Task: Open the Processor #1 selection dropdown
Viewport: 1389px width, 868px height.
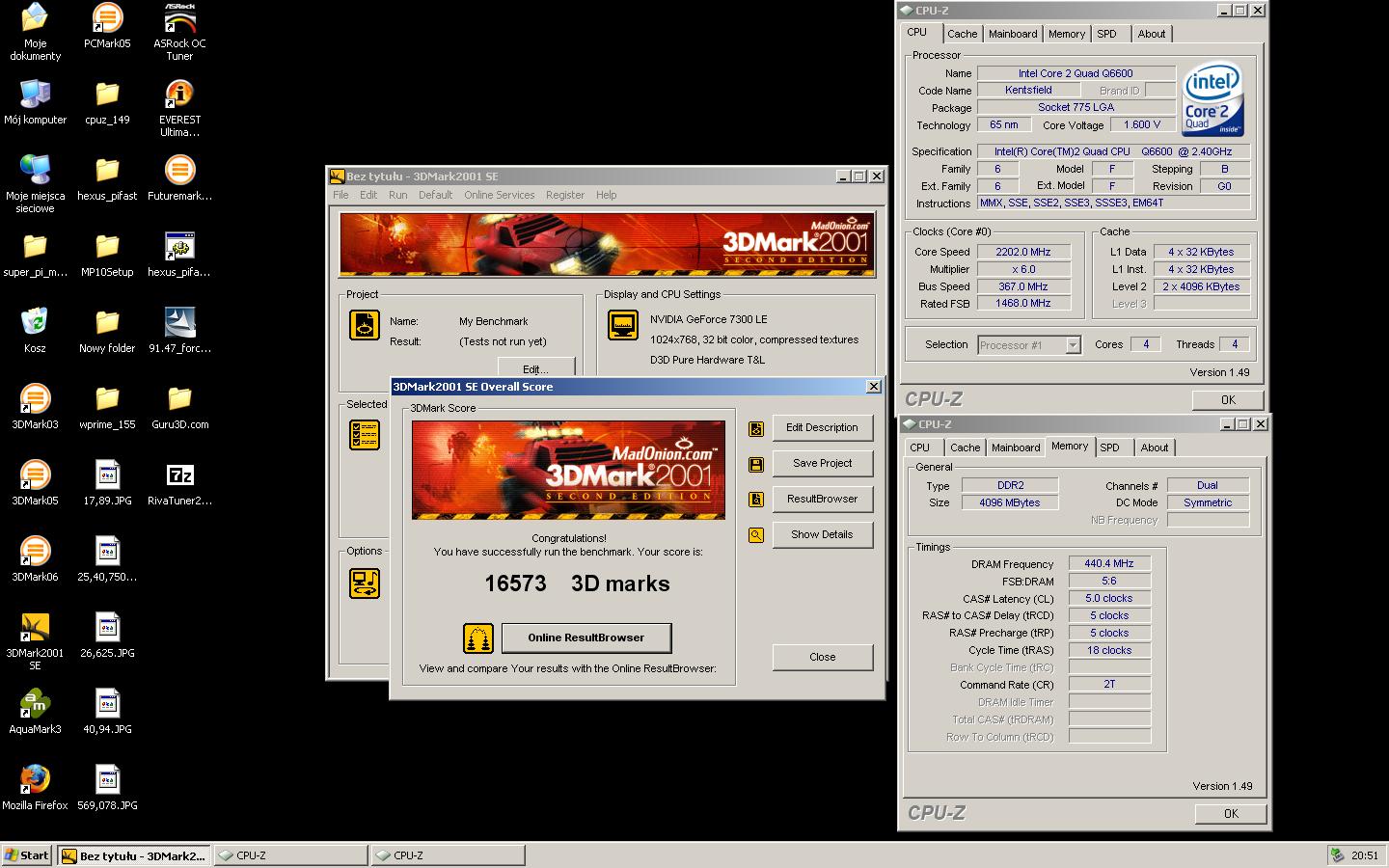Action: click(x=1073, y=345)
